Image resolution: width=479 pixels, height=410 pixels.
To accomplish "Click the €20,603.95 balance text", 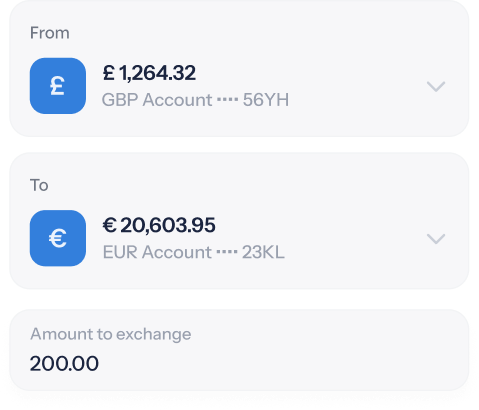I will [x=159, y=225].
